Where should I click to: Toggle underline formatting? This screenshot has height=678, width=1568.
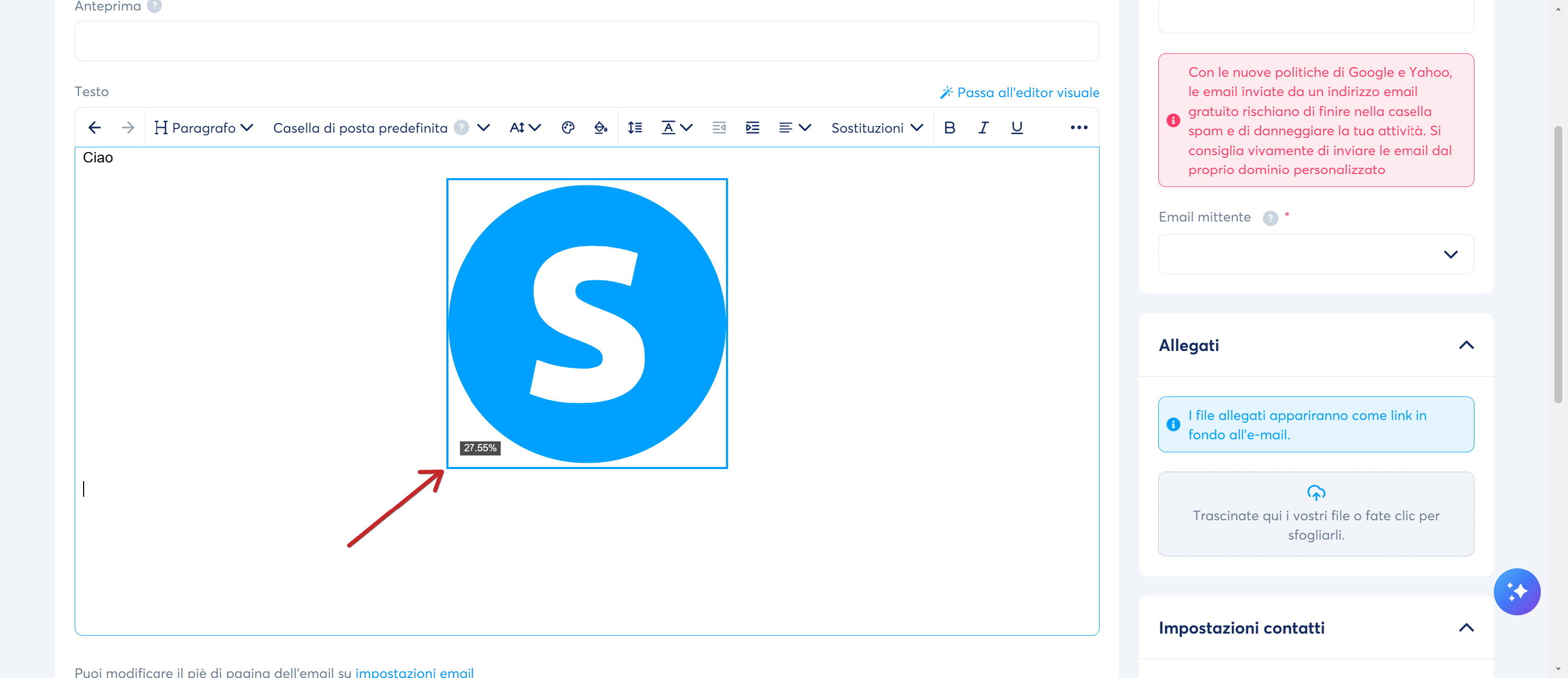point(1017,127)
